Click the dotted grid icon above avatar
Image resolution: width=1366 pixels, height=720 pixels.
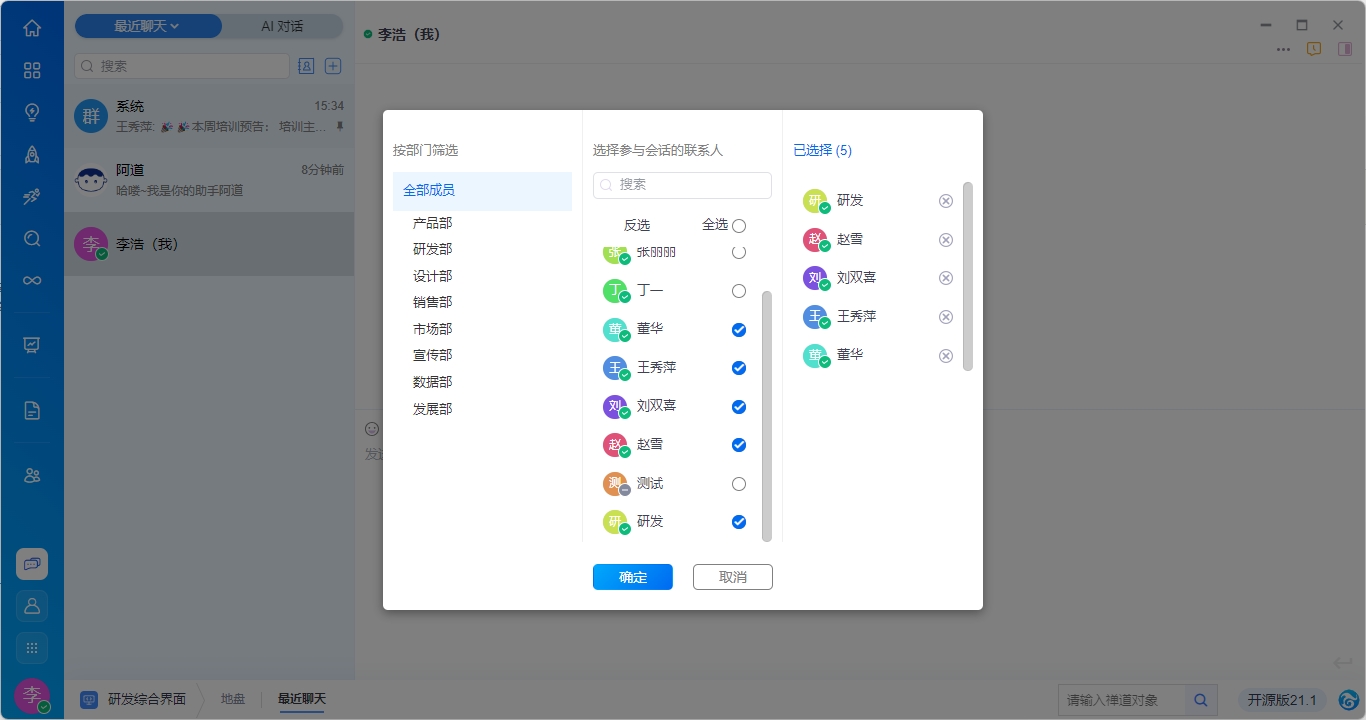32,648
